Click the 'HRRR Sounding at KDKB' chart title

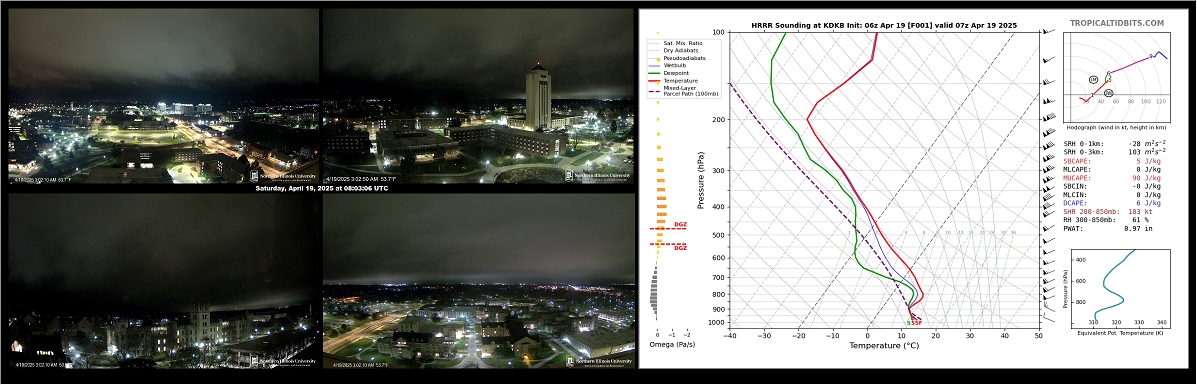click(883, 26)
